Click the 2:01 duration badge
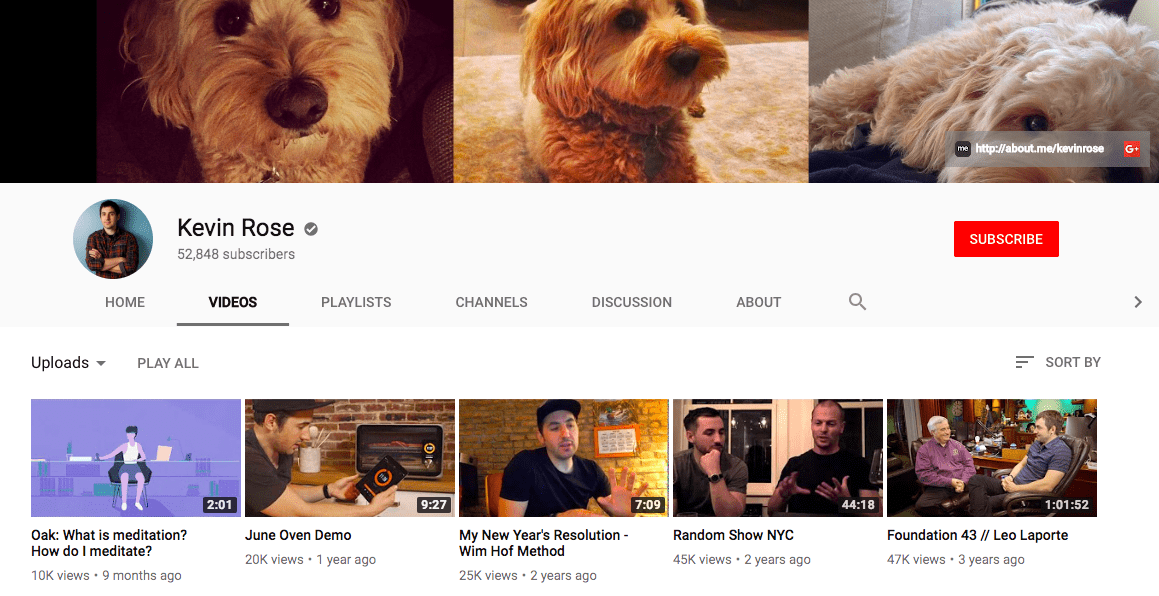Screen dimensions: 1159x596 [220, 505]
